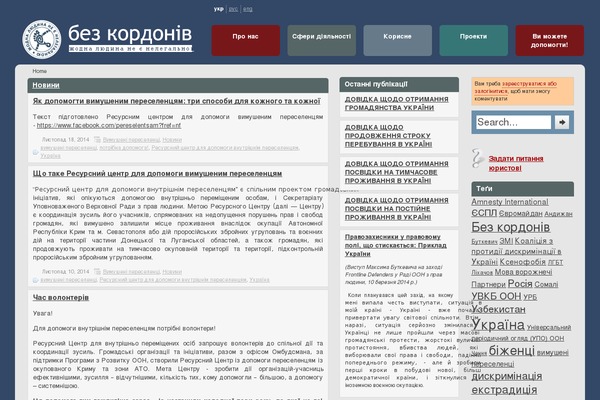
Task: Open the Корисне menu
Action: (398, 41)
